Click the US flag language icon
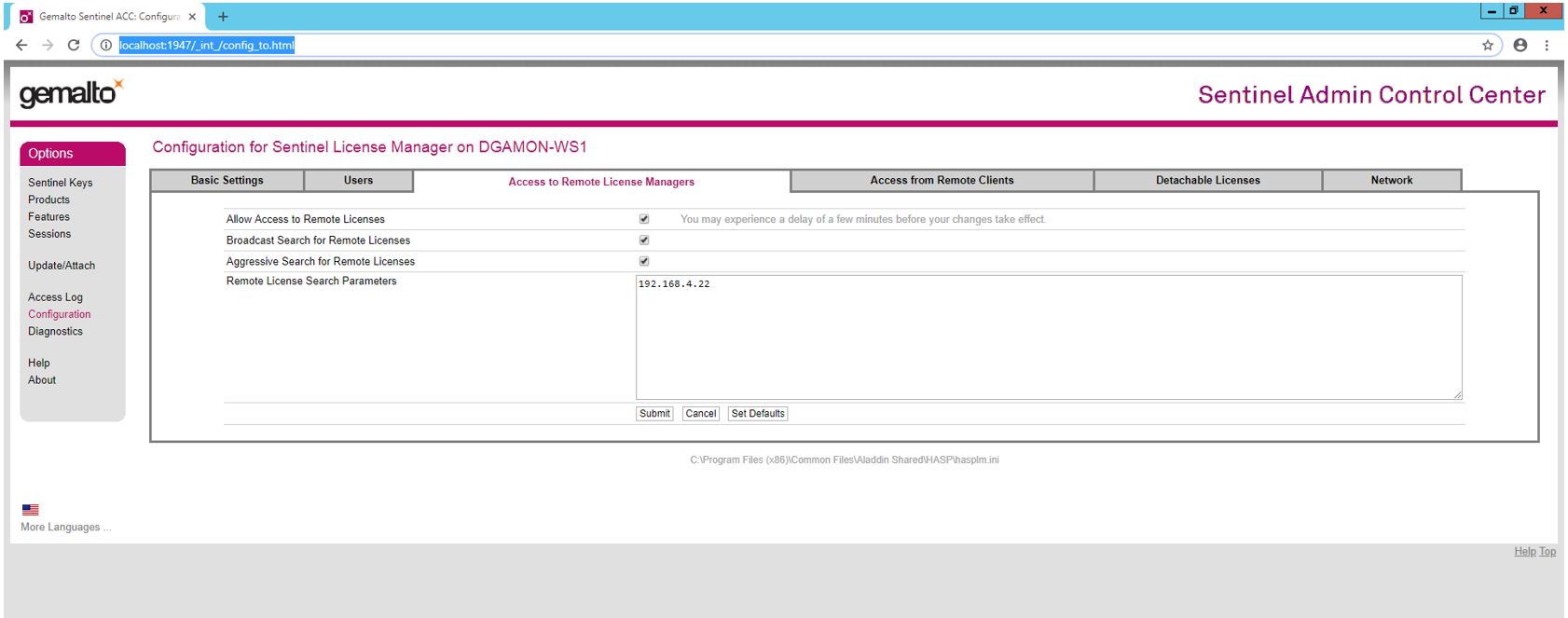This screenshot has height=618, width=1568. coord(31,510)
